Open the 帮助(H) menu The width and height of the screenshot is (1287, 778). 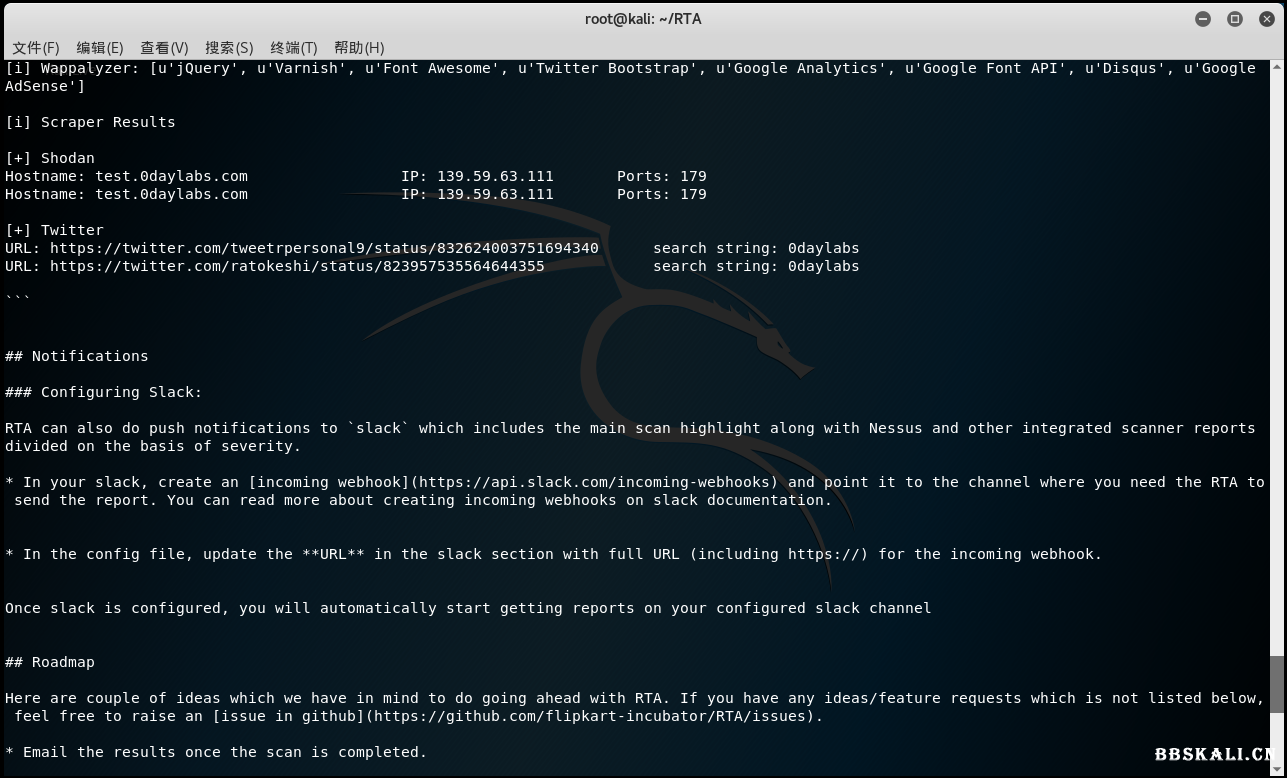point(359,48)
